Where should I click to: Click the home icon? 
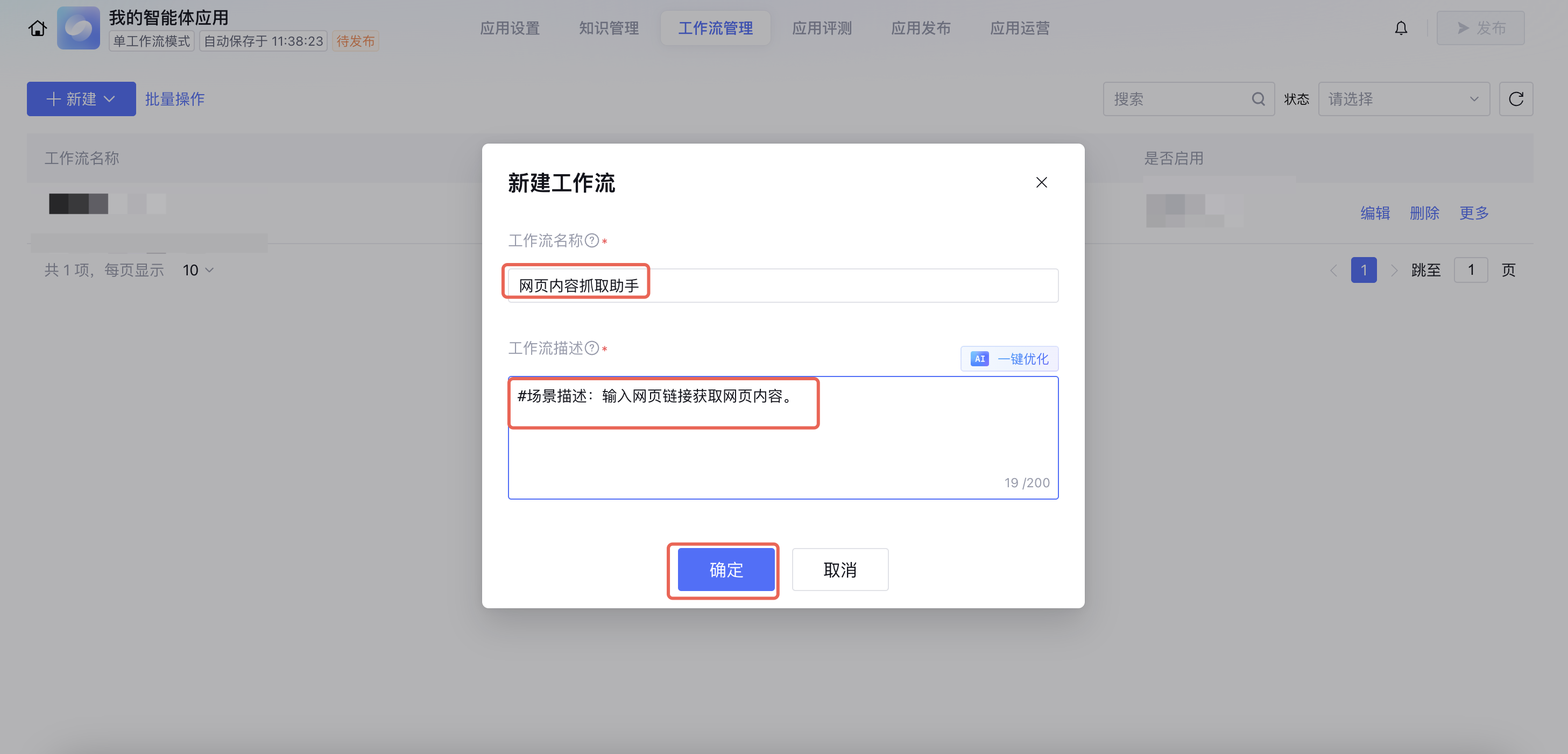tap(37, 28)
